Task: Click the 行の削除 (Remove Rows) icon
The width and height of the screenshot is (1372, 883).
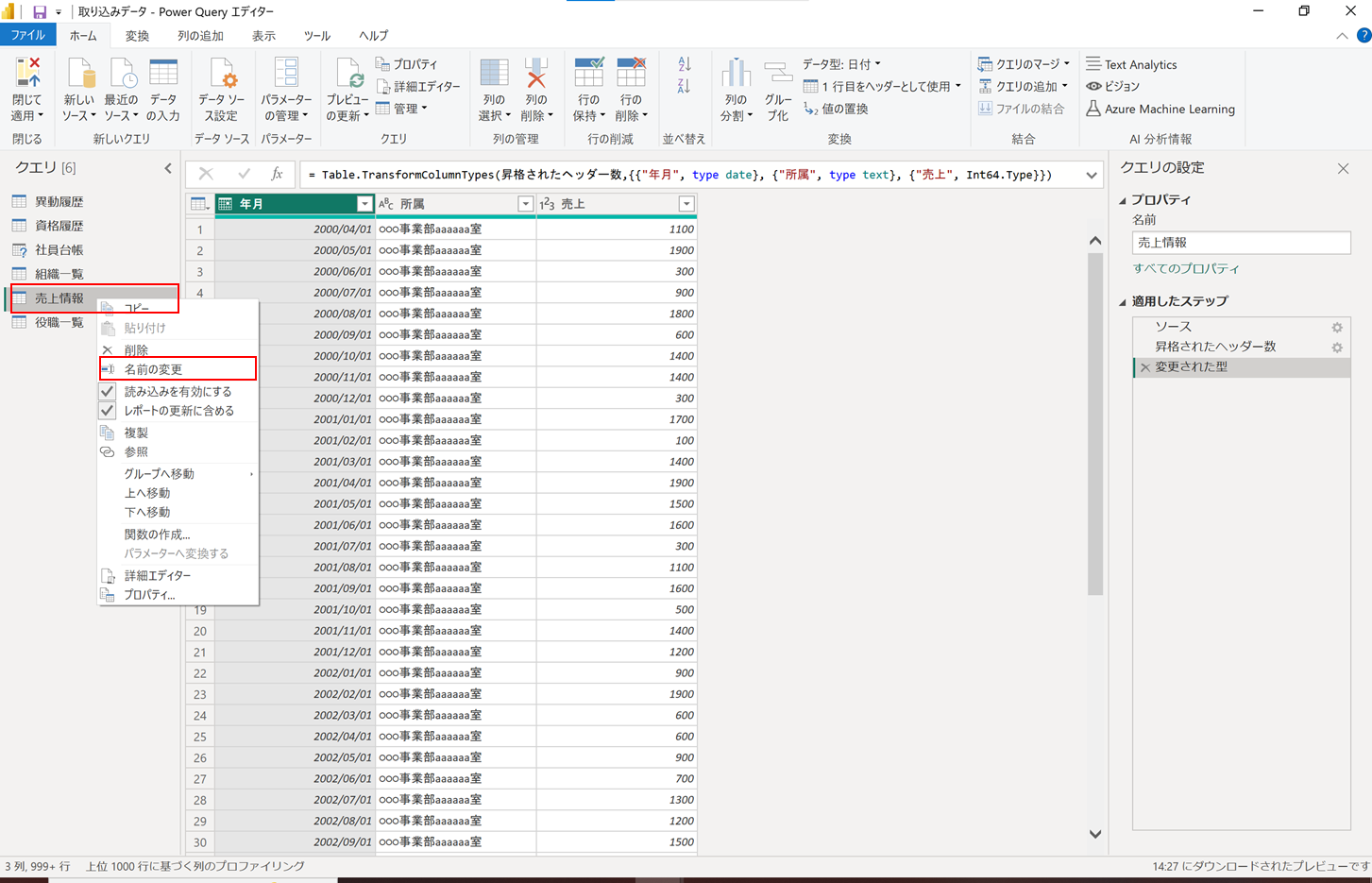Action: 631,74
